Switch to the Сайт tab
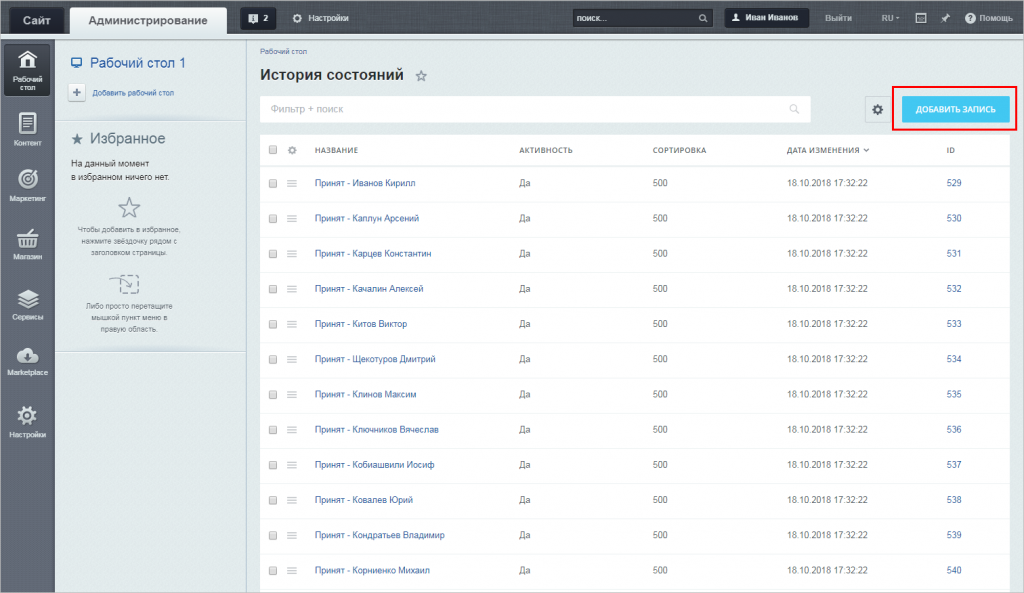Screen dimensions: 1024x593 [37, 20]
